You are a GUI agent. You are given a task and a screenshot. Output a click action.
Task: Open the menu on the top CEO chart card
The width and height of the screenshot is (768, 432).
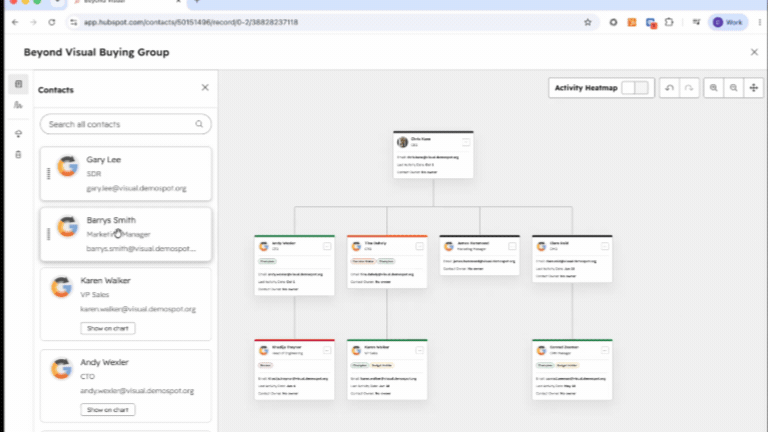[466, 142]
